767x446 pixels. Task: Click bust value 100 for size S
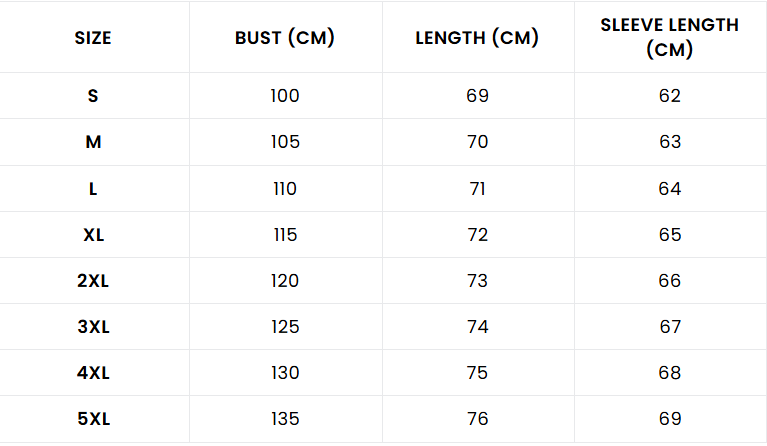[x=285, y=96]
